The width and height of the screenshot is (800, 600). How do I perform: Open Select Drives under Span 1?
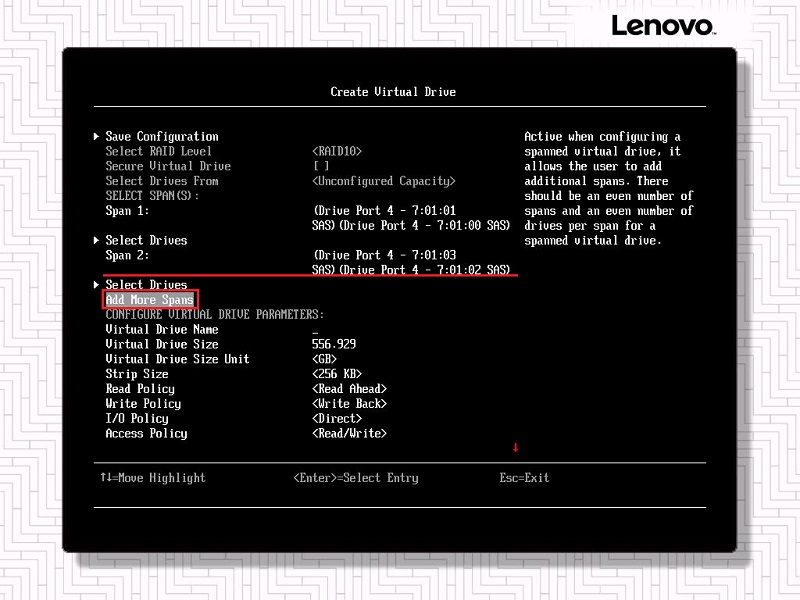point(146,240)
